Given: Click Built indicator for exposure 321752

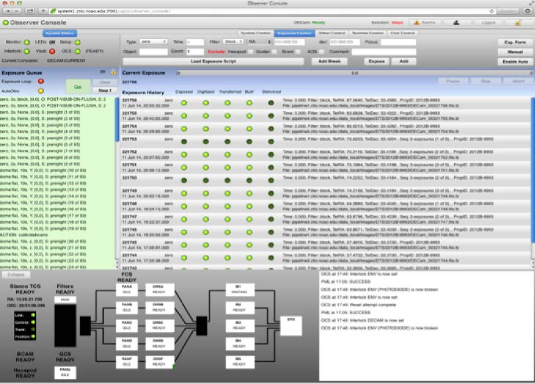Looking at the screenshot, I should 249,155.
